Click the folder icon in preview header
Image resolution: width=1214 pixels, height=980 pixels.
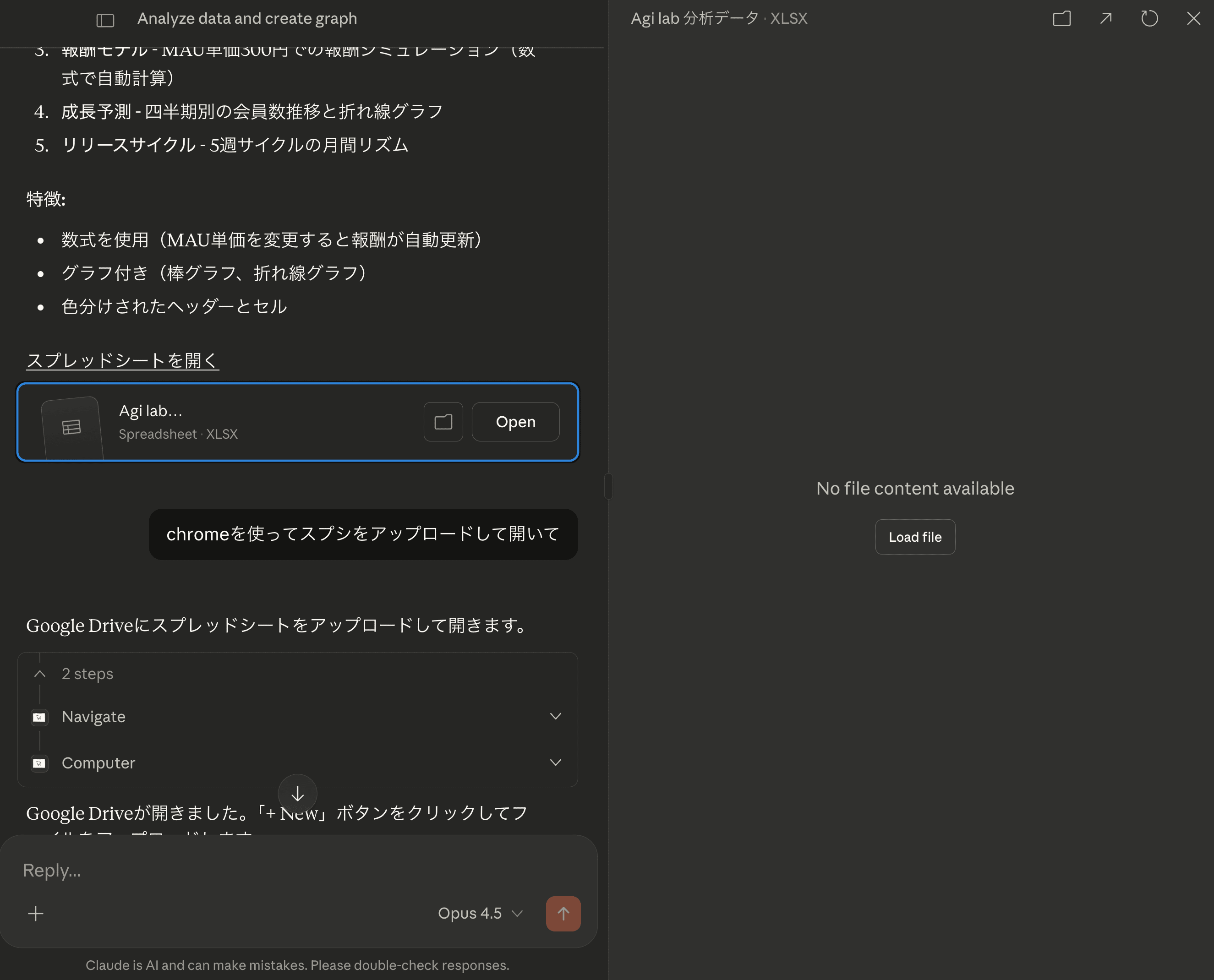point(1061,19)
